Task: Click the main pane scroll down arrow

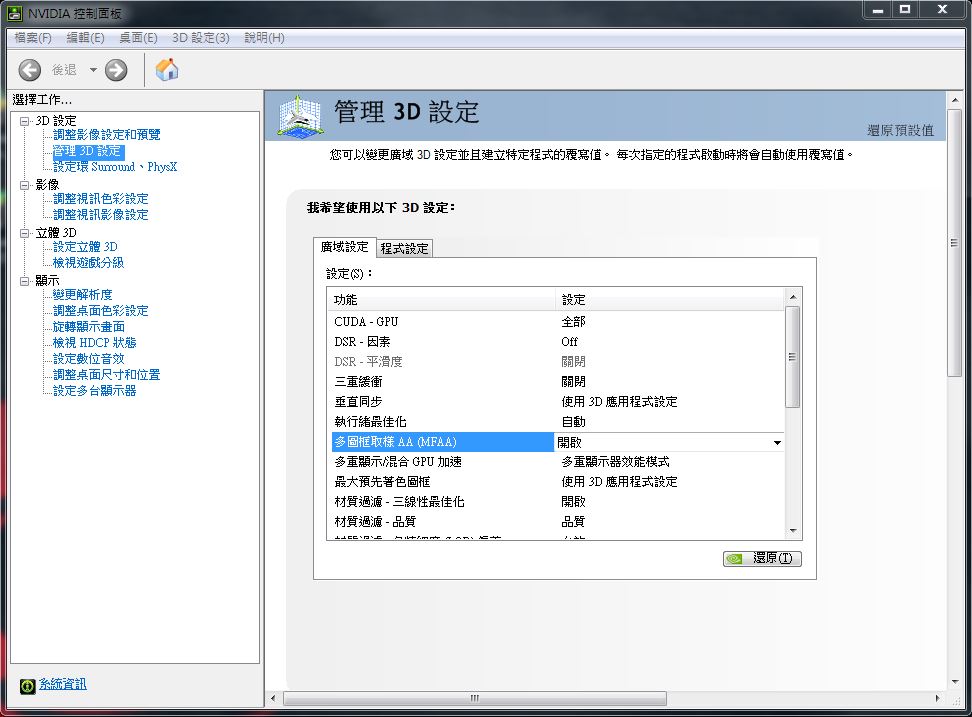Action: [x=955, y=682]
